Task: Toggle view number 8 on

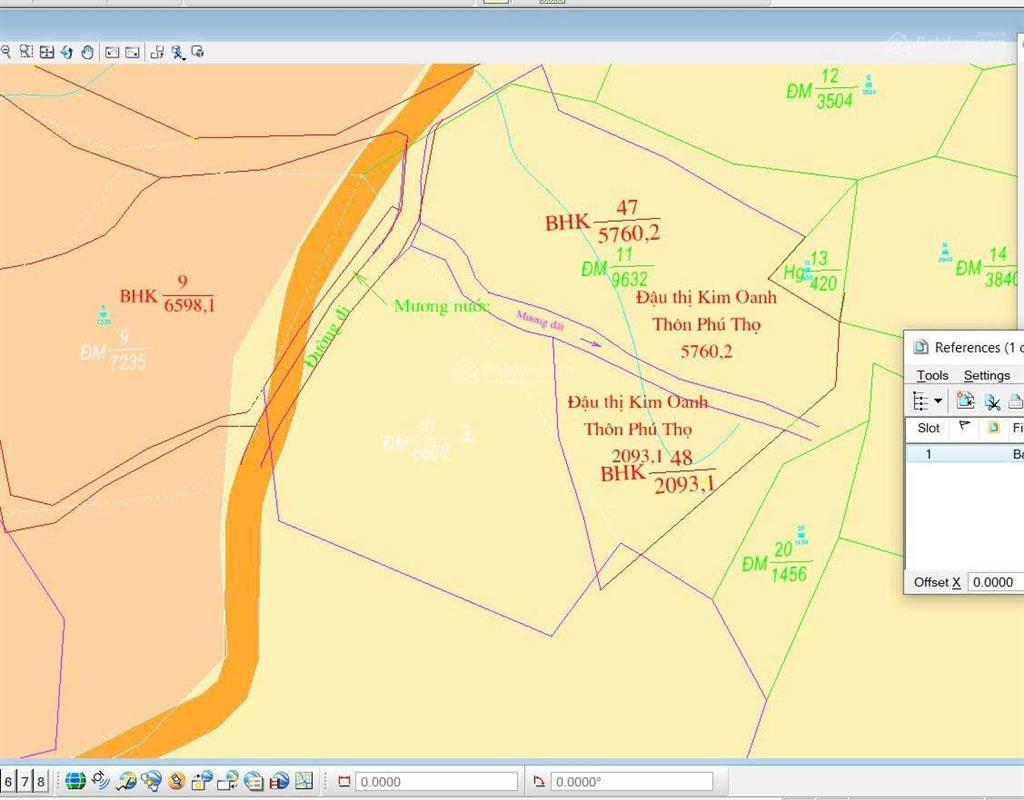Action: [42, 781]
